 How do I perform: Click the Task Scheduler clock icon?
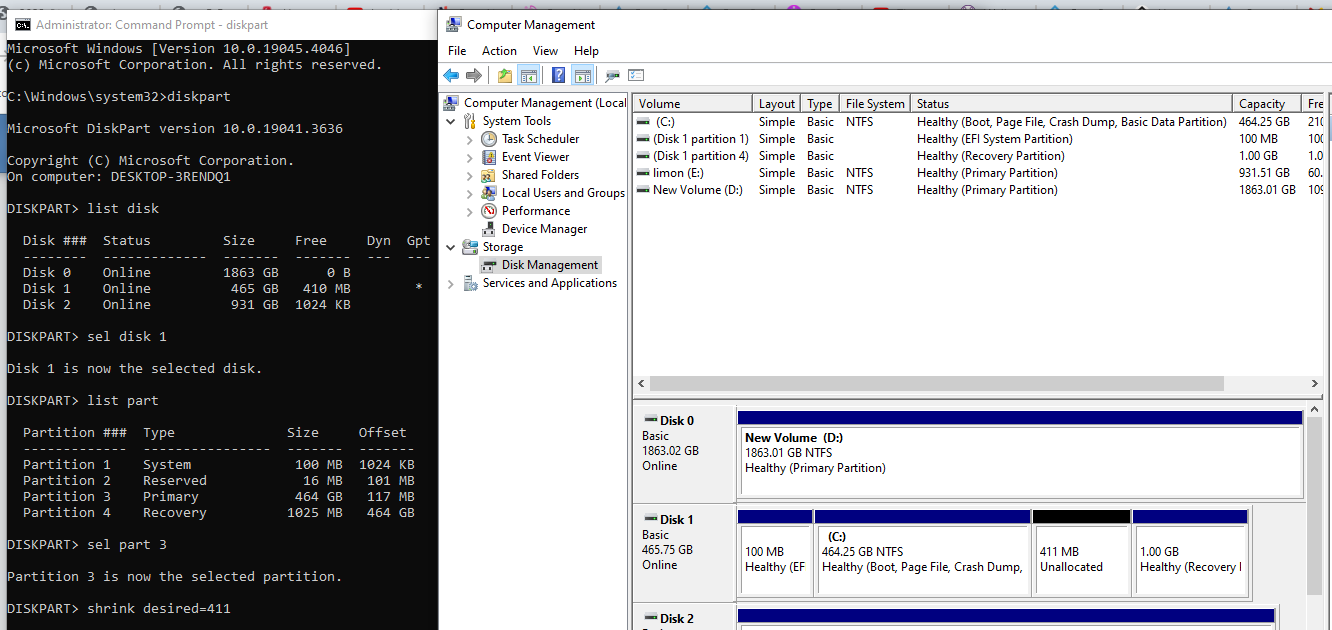pyautogui.click(x=489, y=139)
